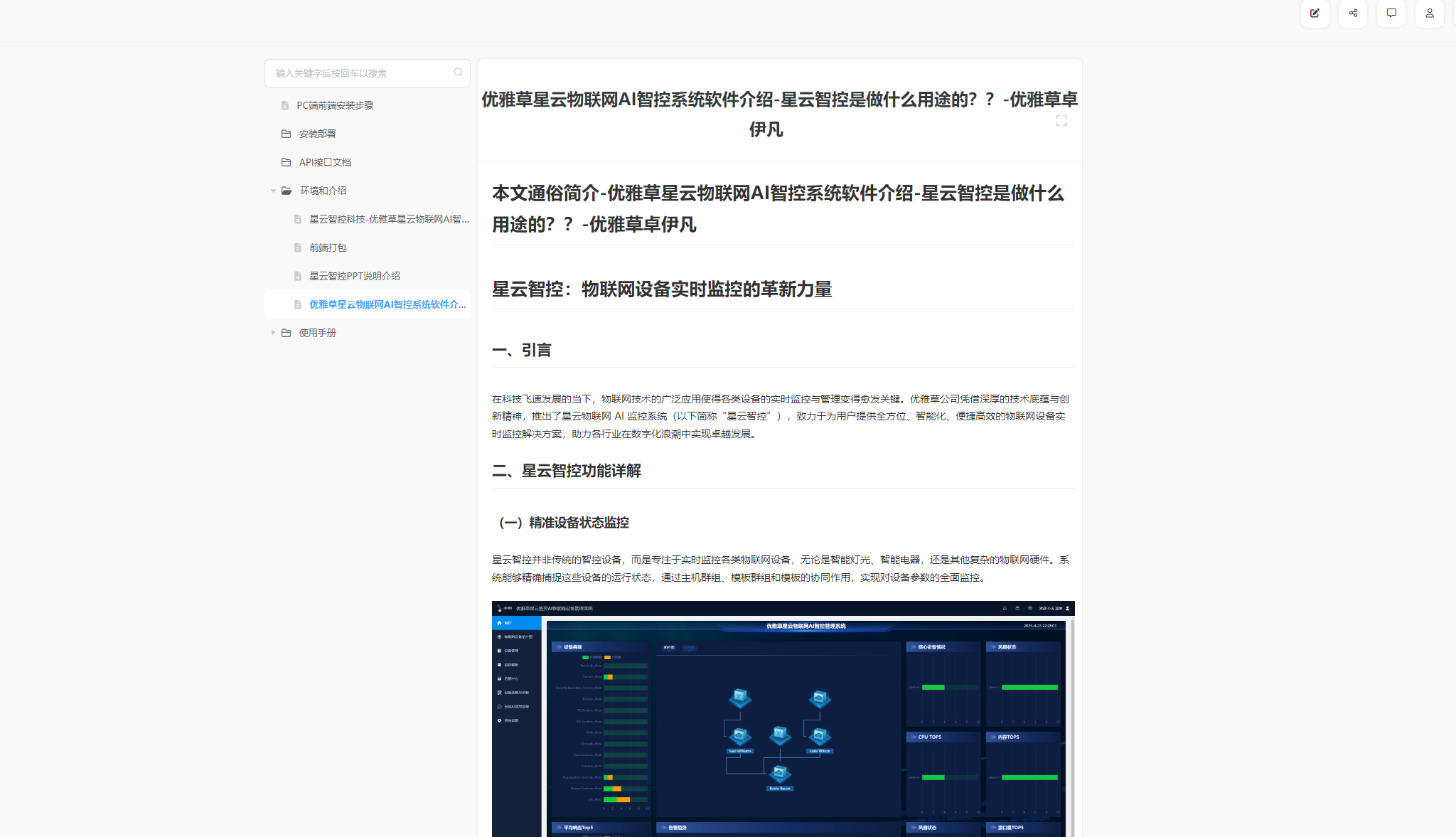Click the search magnifier icon
This screenshot has width=1456, height=837.
(458, 73)
